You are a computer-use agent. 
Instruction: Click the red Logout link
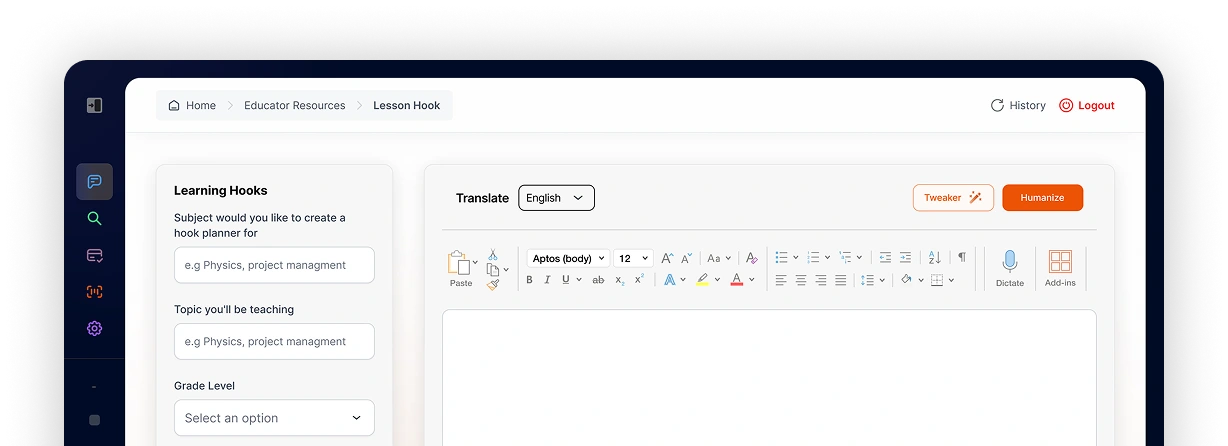pyautogui.click(x=1087, y=105)
